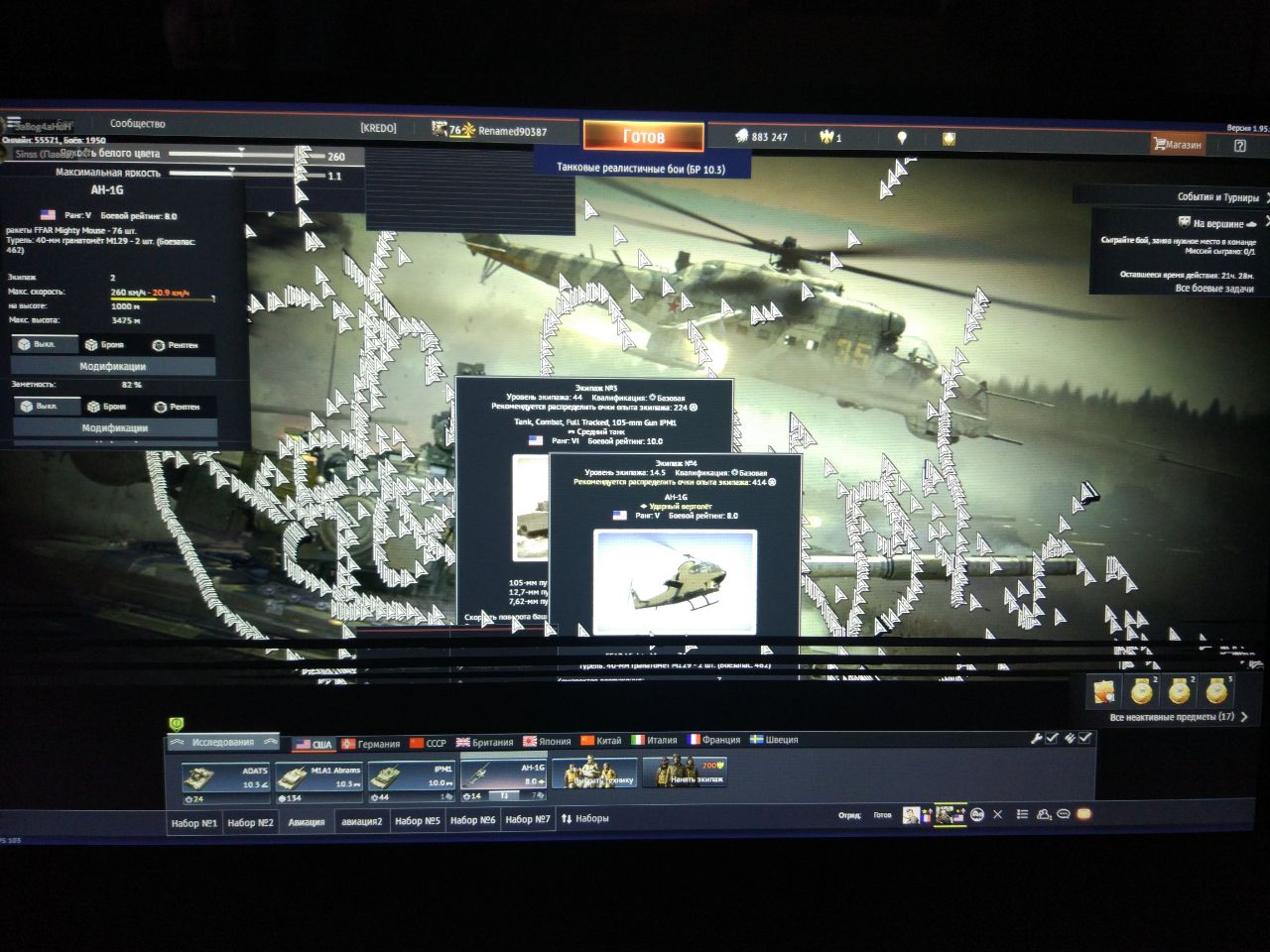Switch to Набор №1 preset tab
Viewport: 1270px width, 952px height.
coord(194,823)
